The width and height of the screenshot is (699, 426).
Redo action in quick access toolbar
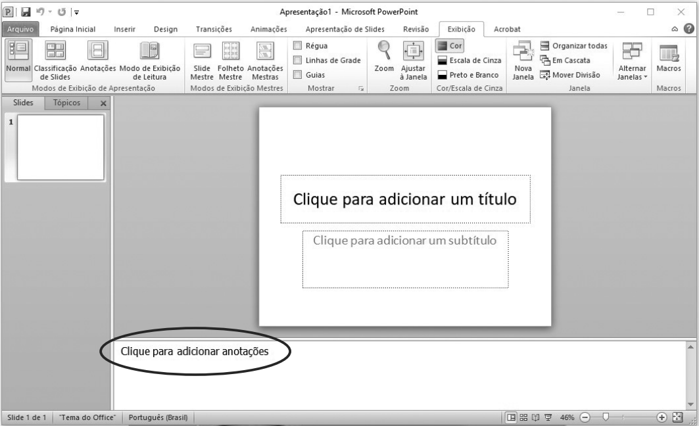62,12
